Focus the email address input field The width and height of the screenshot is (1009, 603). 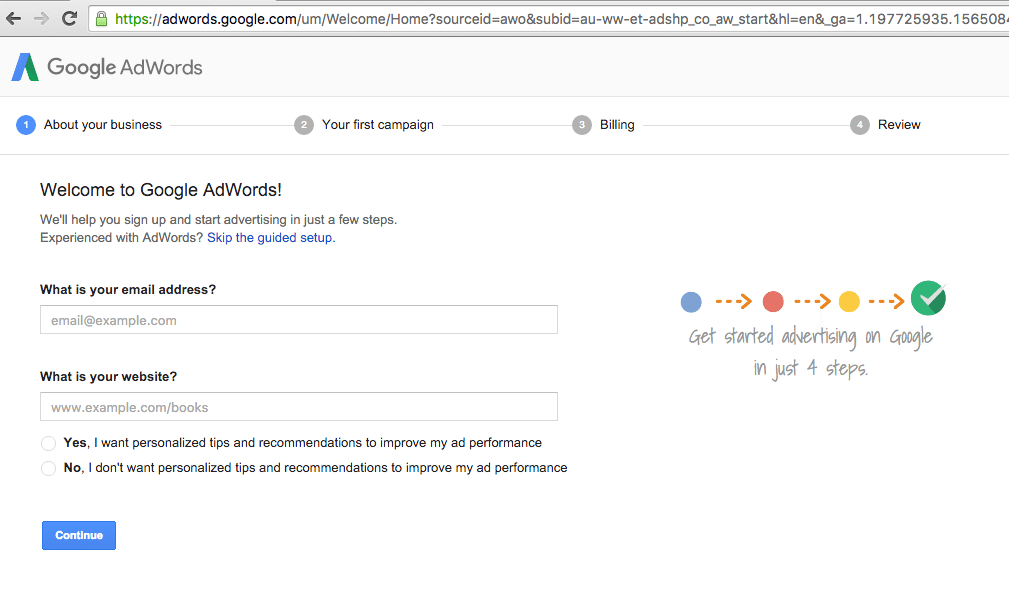click(298, 320)
